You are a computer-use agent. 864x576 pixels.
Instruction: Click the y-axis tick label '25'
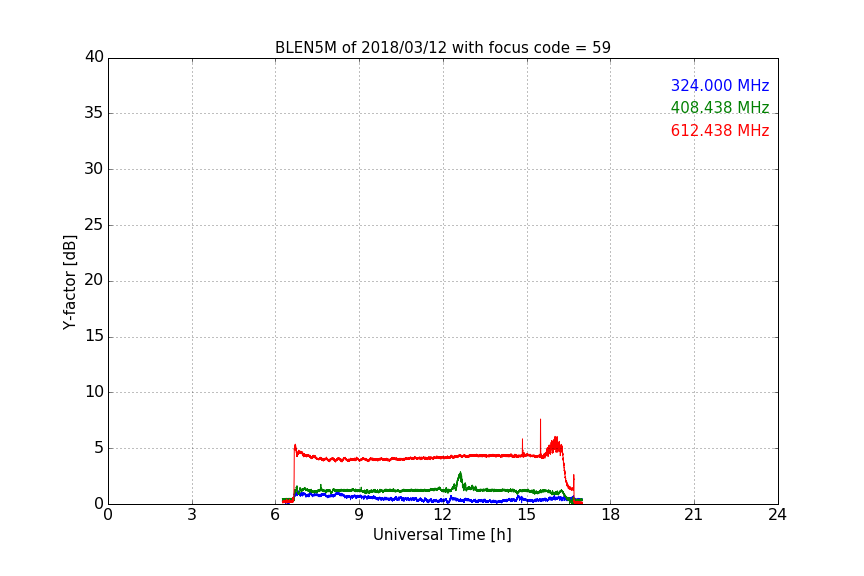94,224
